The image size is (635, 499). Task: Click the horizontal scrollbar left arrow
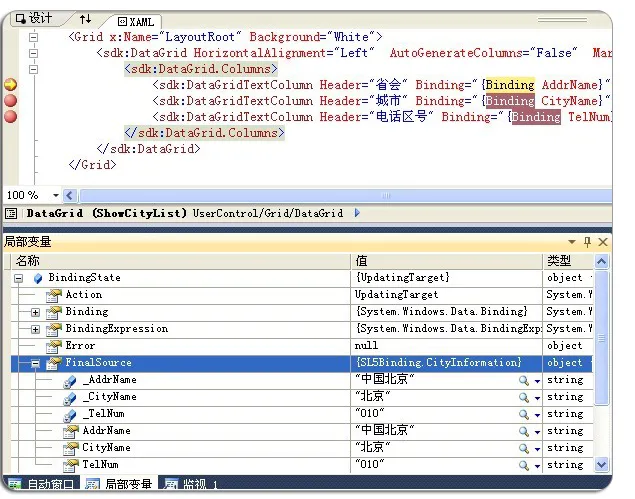pos(70,196)
